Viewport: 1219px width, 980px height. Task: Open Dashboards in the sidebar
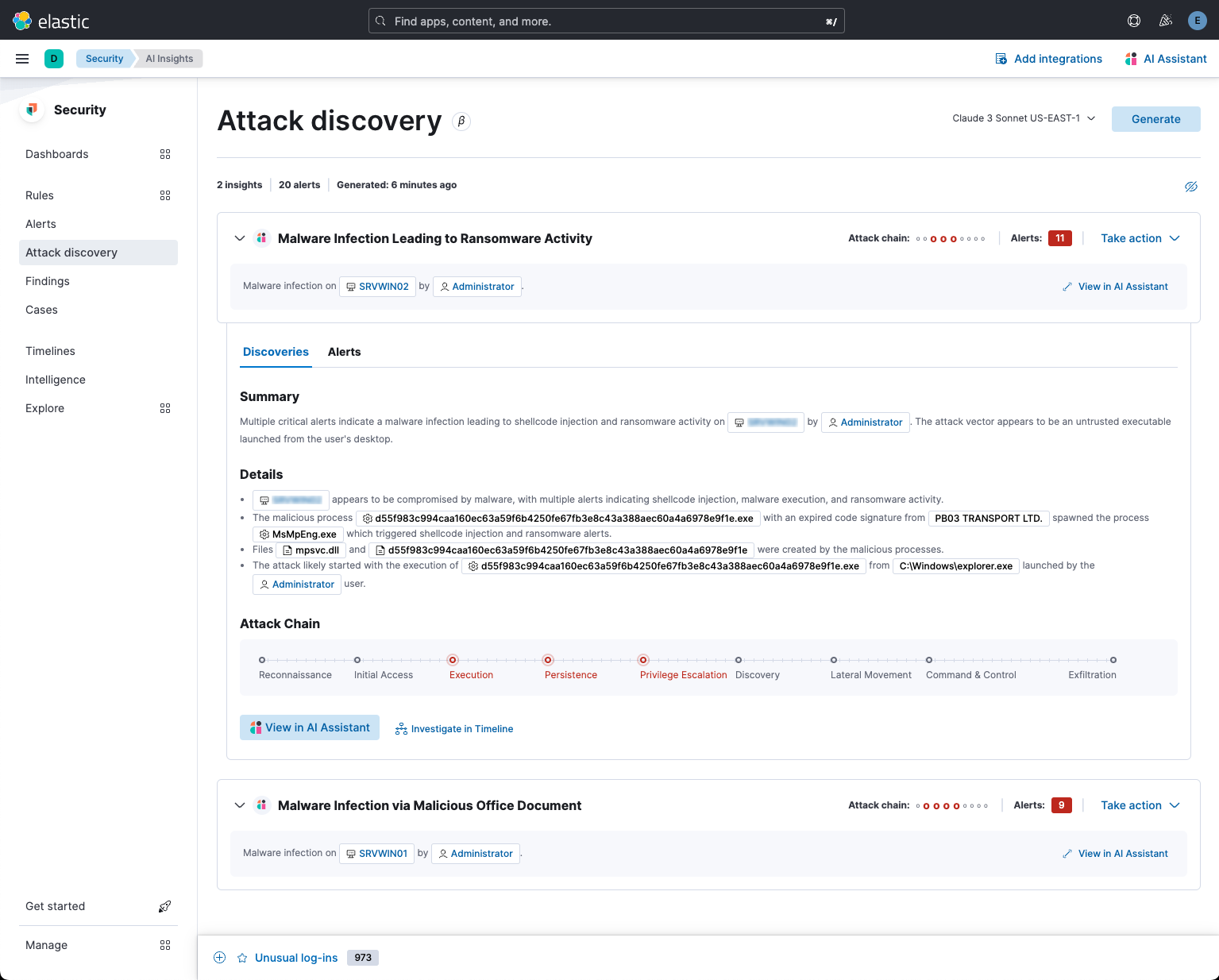click(57, 154)
